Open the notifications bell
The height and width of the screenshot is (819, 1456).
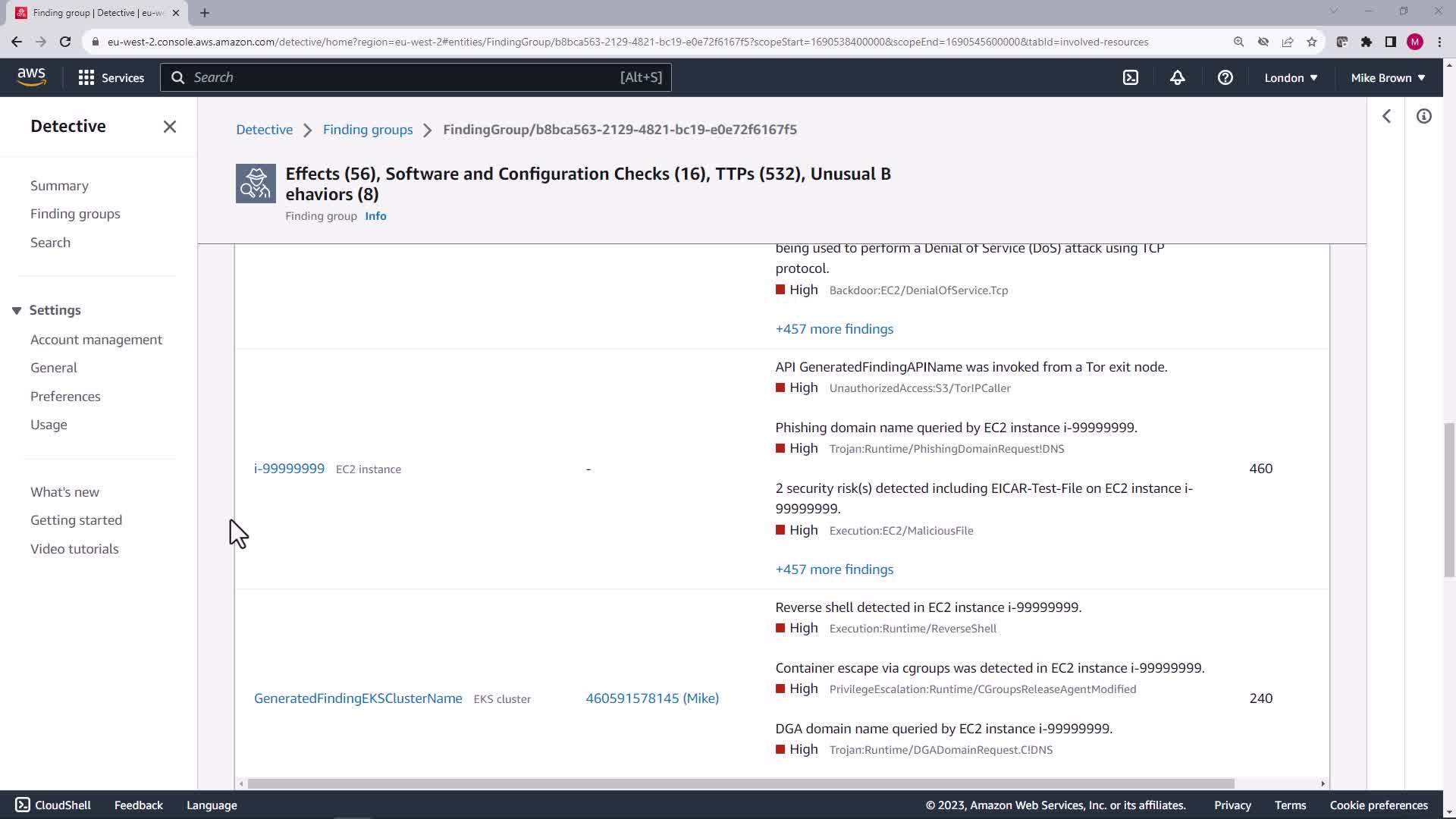[x=1177, y=77]
